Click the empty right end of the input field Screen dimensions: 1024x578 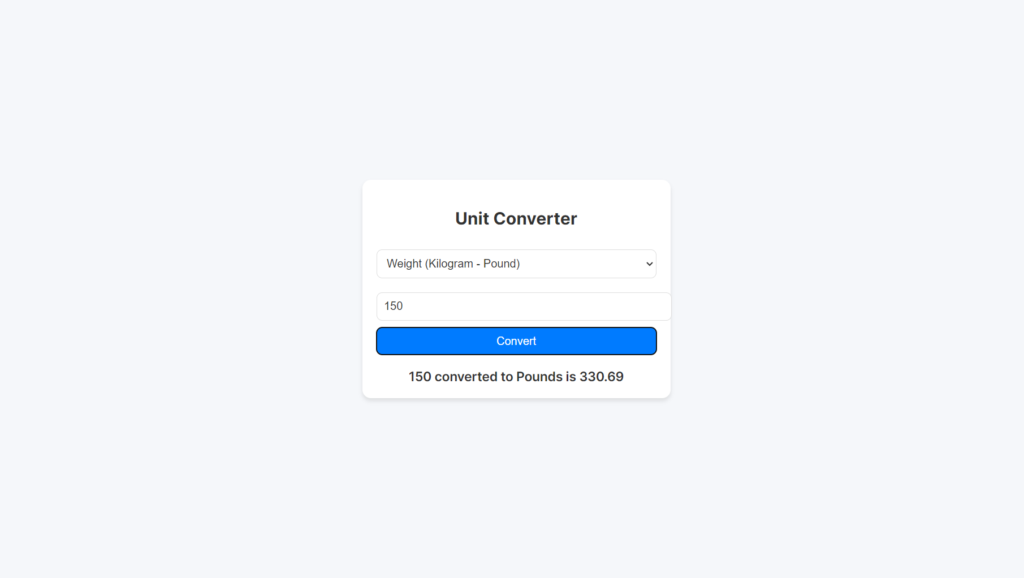[x=640, y=306]
